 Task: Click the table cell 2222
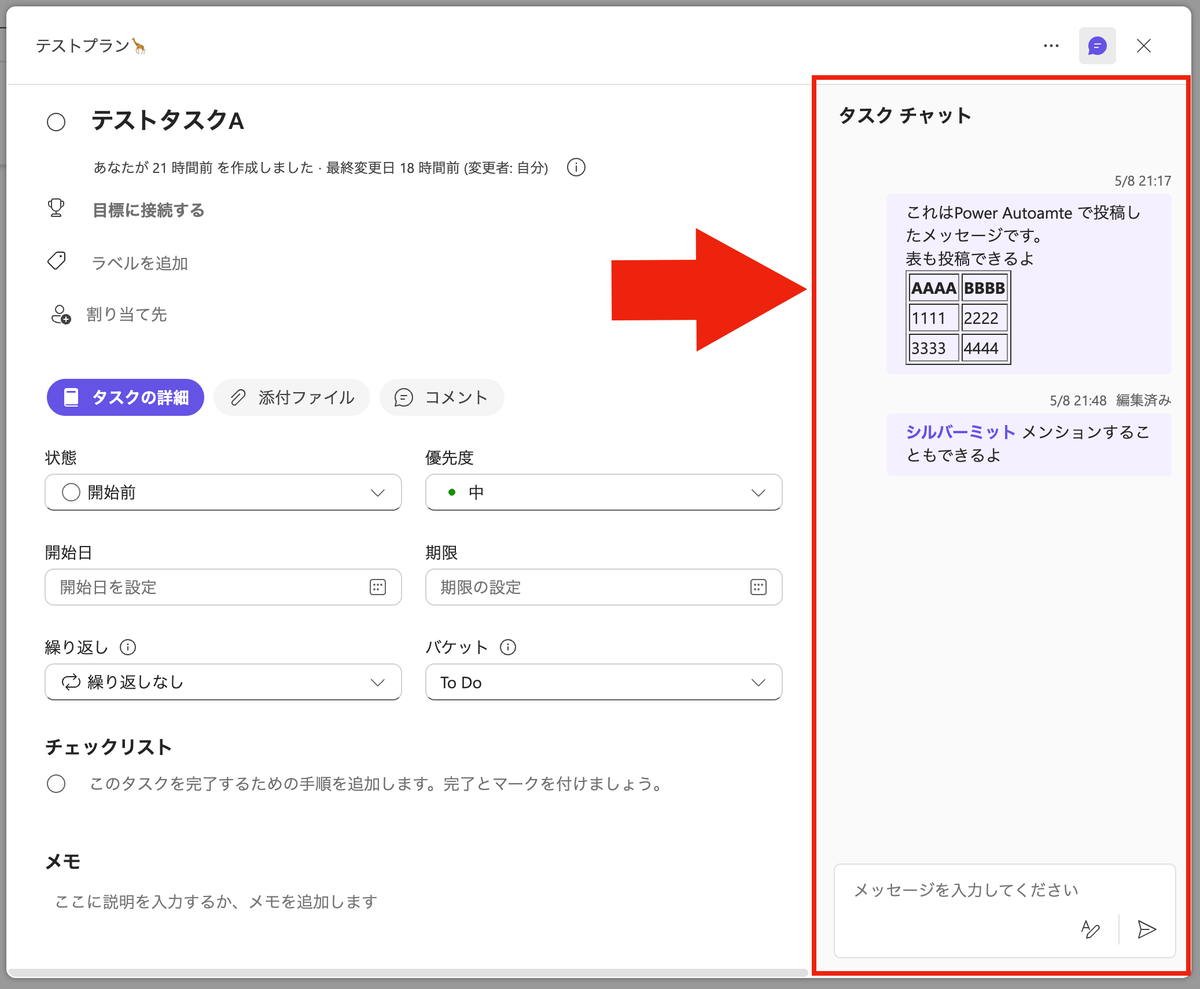click(x=985, y=318)
